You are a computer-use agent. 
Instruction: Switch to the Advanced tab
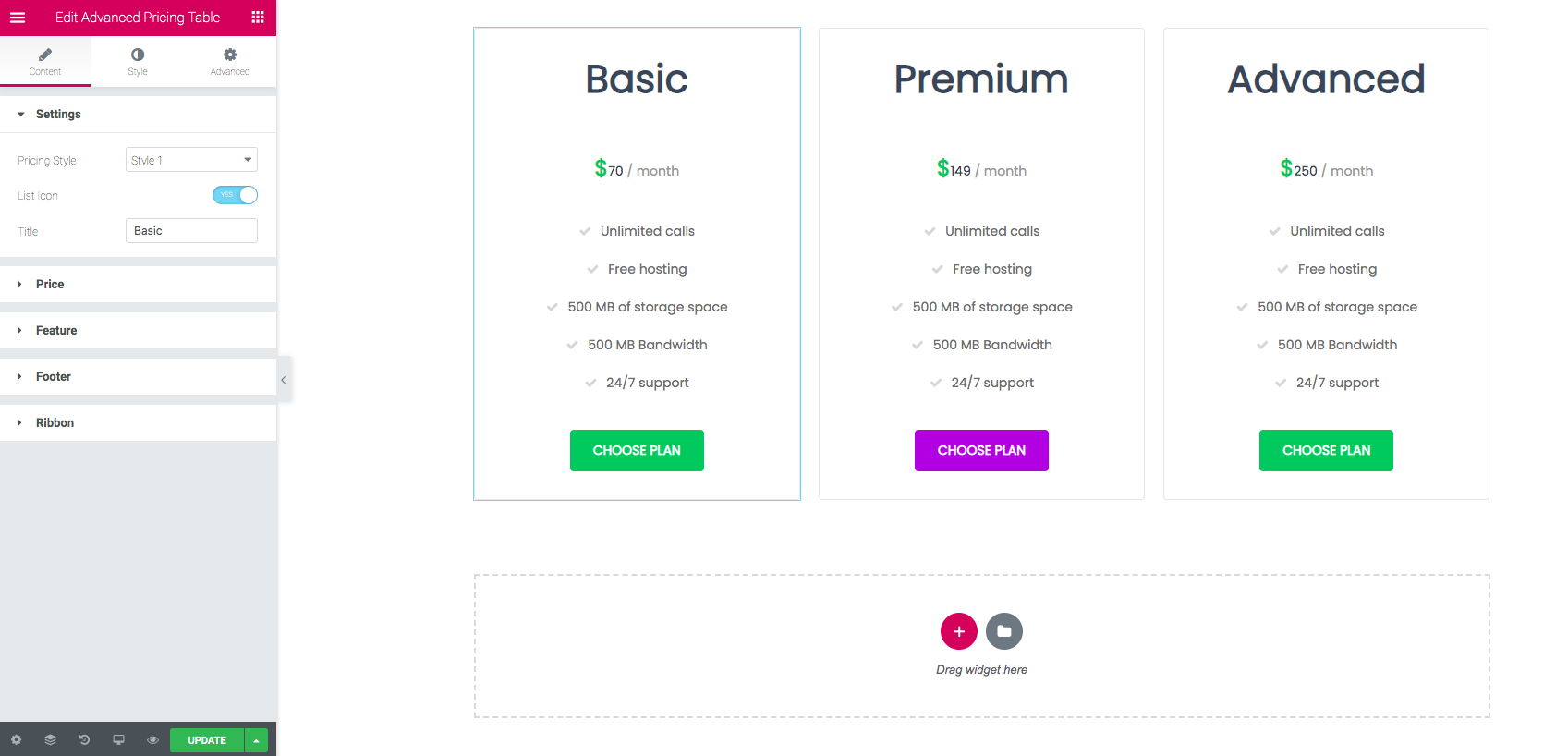tap(230, 62)
